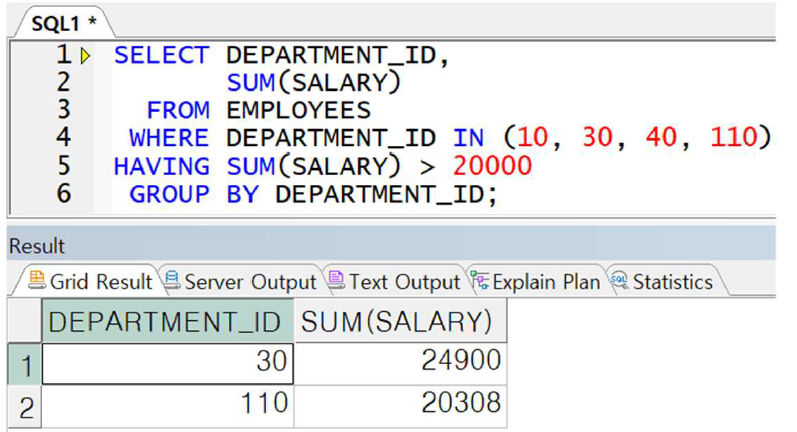Click the HAVING keyword on line 5
Viewport: 797px width, 432px height.
click(x=162, y=166)
